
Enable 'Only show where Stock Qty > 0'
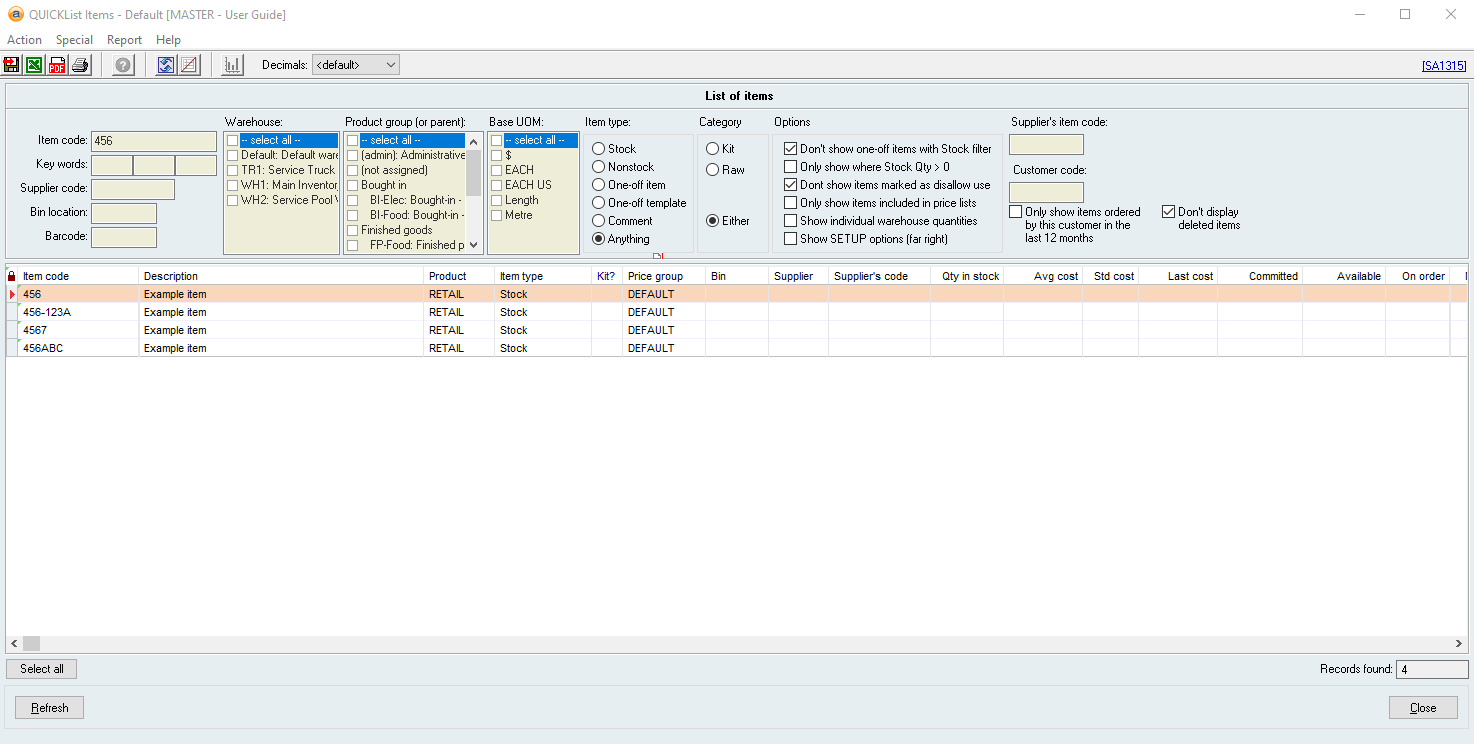tap(790, 167)
